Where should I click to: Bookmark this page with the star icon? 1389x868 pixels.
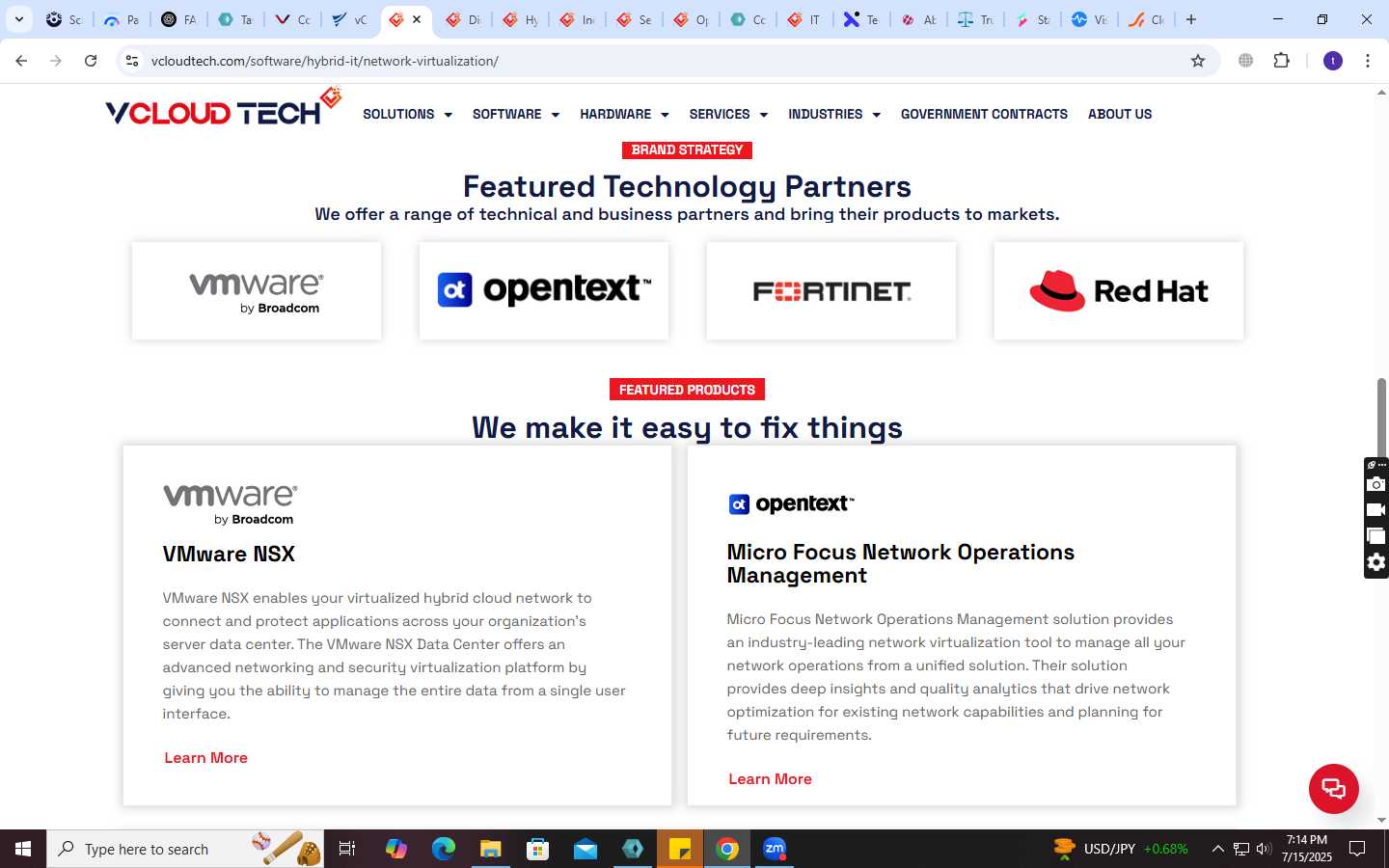(1198, 61)
